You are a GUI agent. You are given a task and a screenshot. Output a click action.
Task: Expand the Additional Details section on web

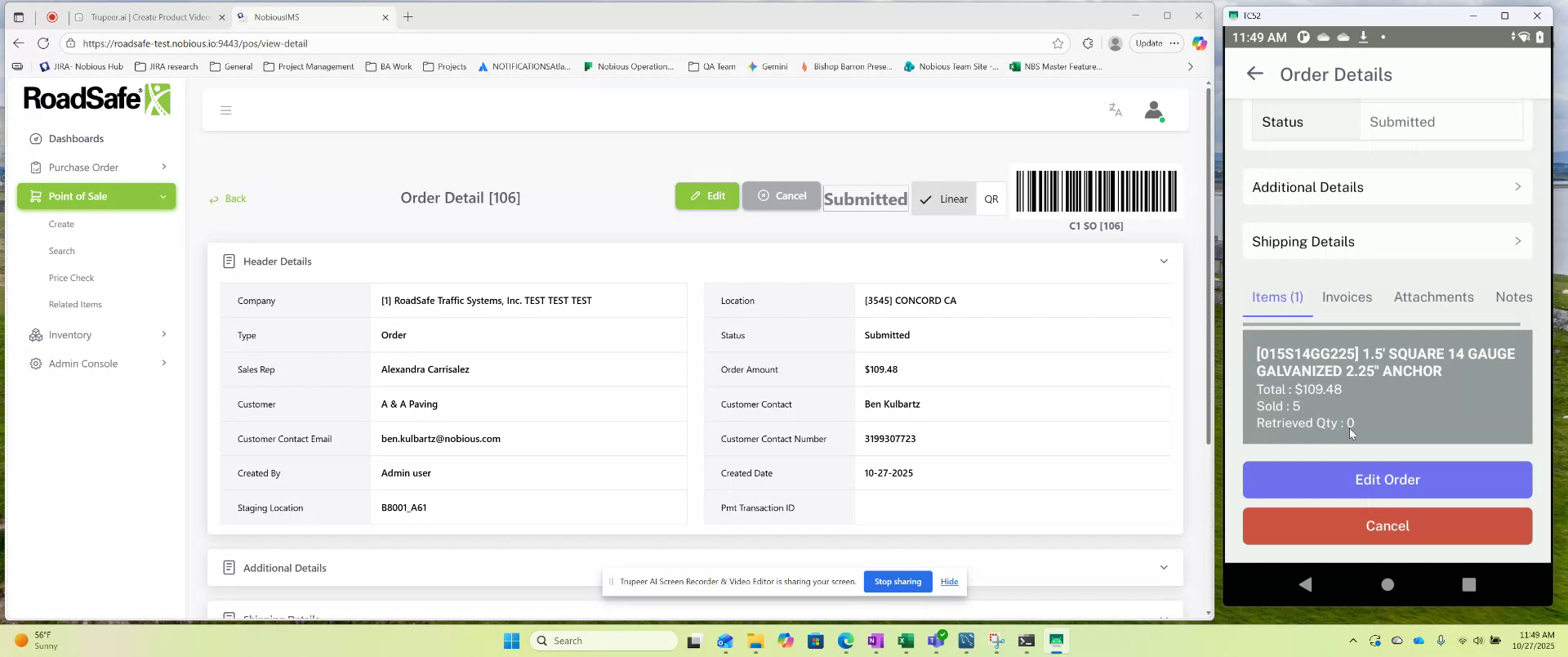click(1164, 568)
